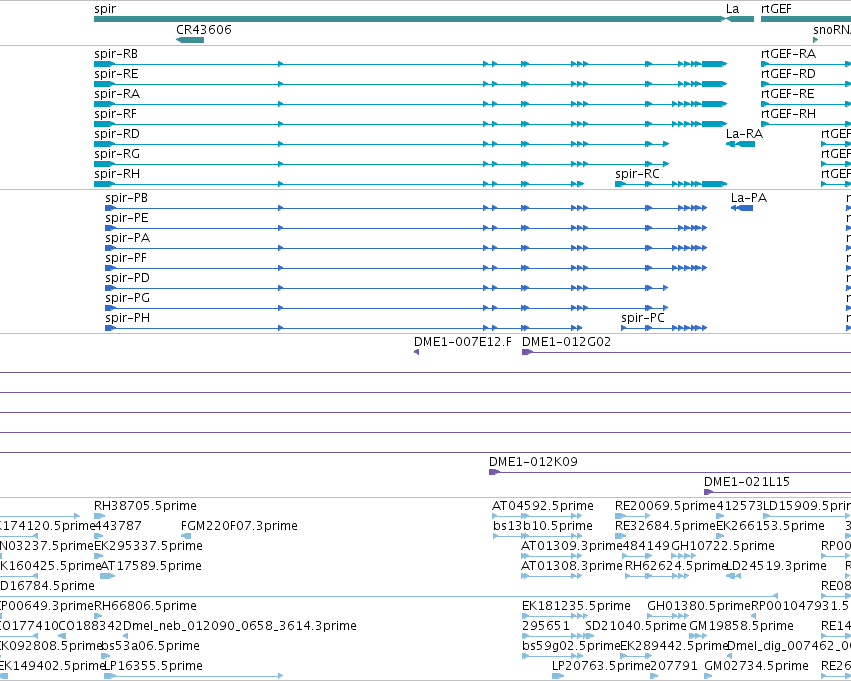Click the CR43606 label
Screen dimensions: 851x681
(x=204, y=30)
